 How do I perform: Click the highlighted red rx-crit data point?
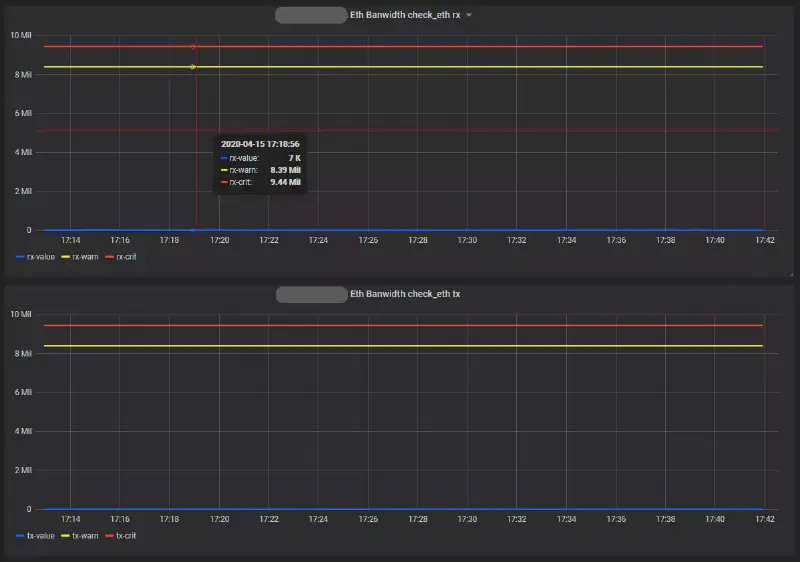tap(193, 46)
